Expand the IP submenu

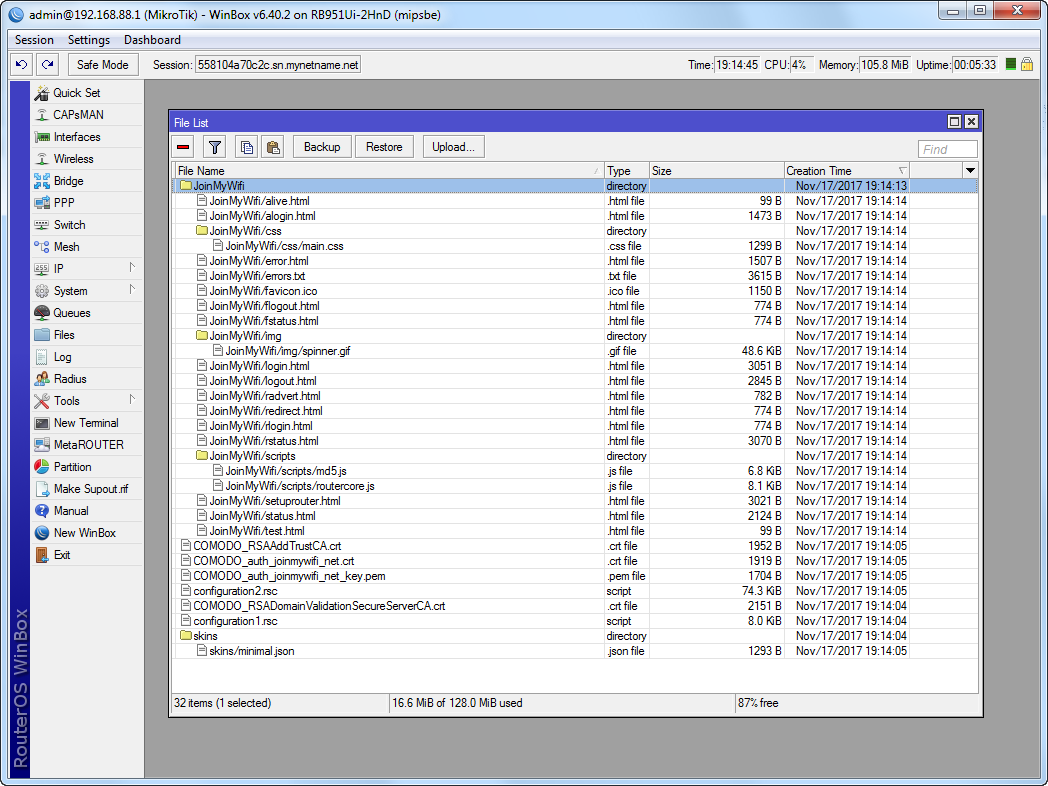coord(87,269)
